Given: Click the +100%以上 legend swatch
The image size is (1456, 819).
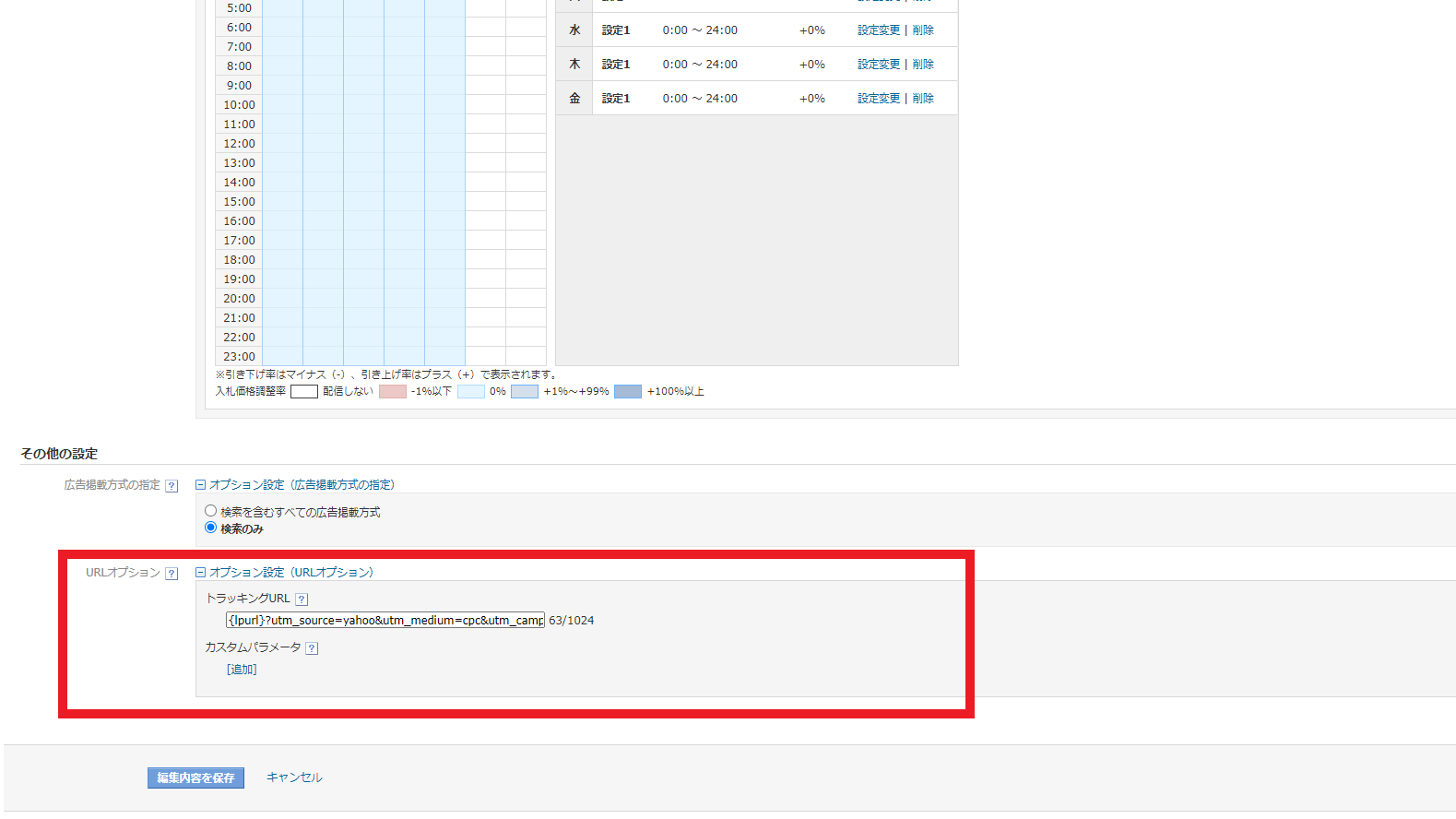Looking at the screenshot, I should pyautogui.click(x=628, y=392).
